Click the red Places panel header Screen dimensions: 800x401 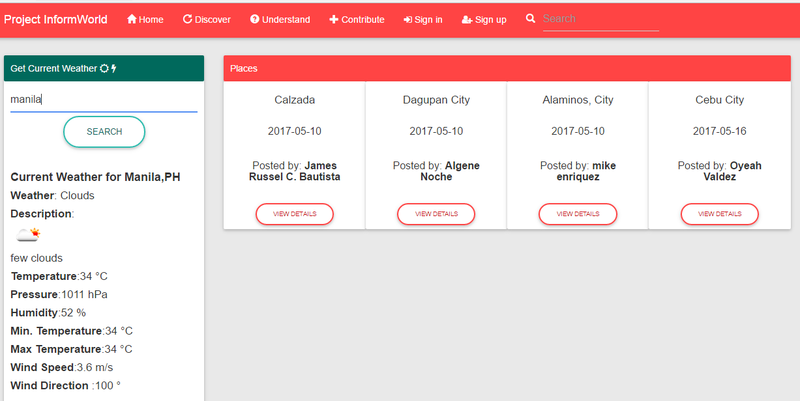point(507,69)
